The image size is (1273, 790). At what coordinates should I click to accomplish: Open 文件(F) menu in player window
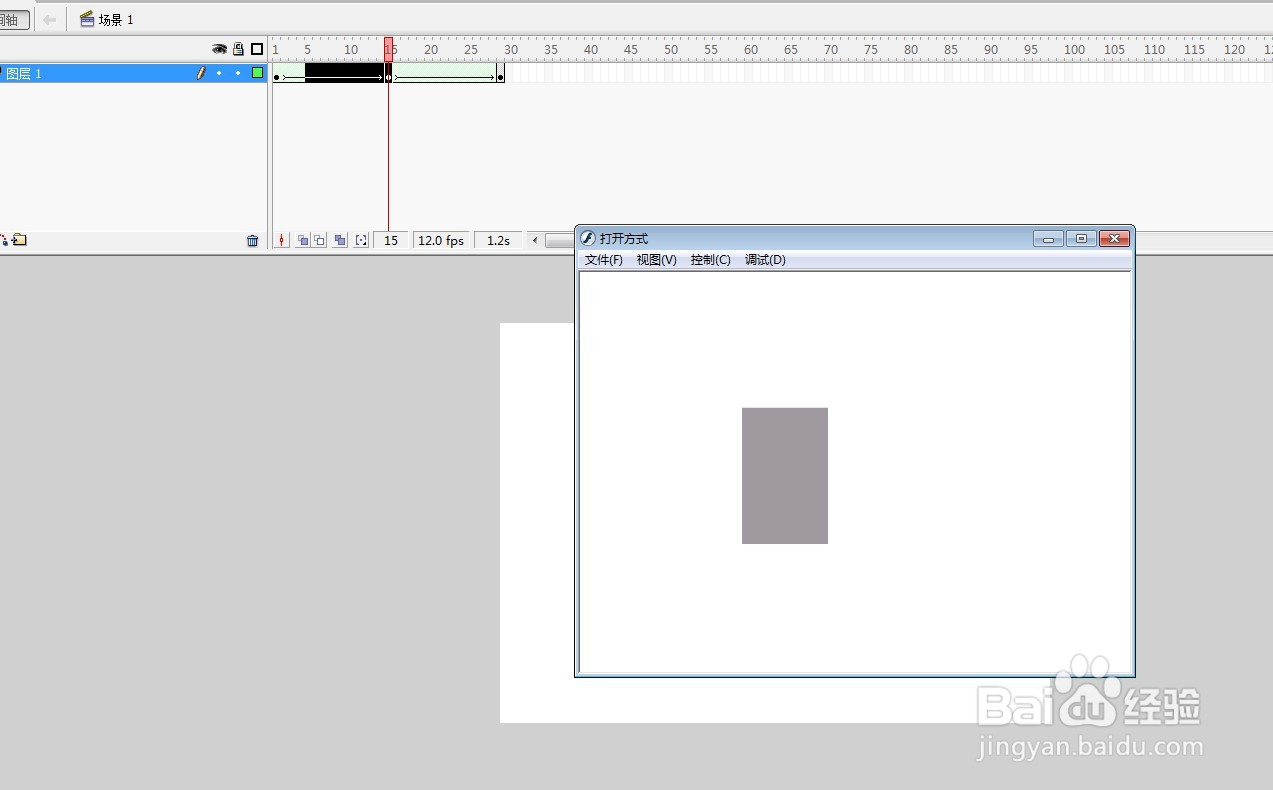604,260
